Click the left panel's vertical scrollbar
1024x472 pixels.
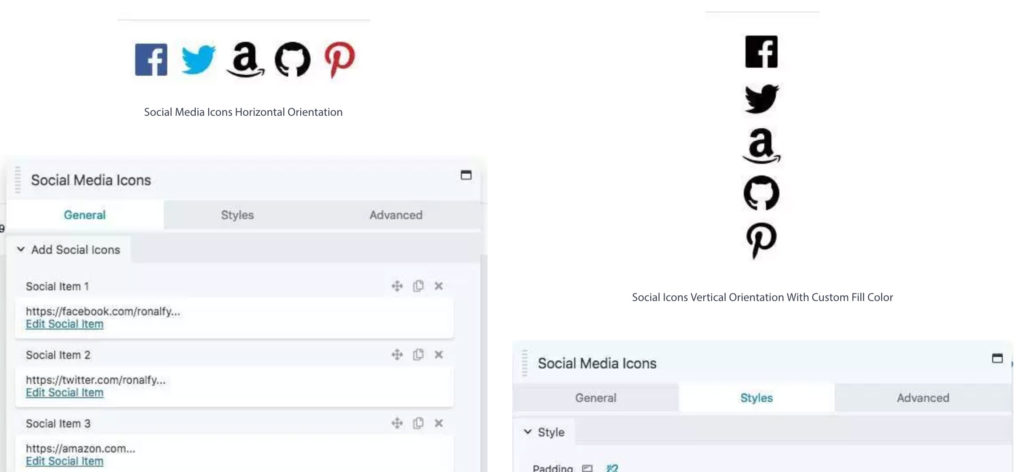(x=483, y=362)
